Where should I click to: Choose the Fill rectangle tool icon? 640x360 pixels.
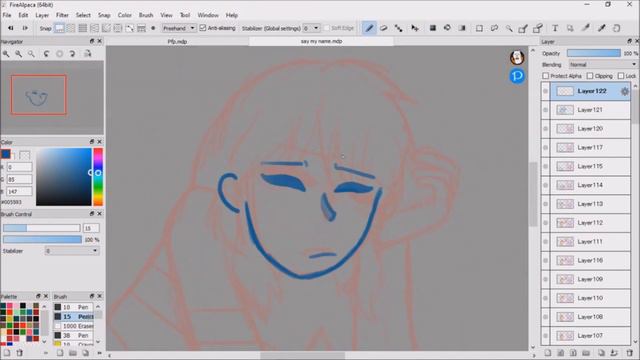(433, 28)
